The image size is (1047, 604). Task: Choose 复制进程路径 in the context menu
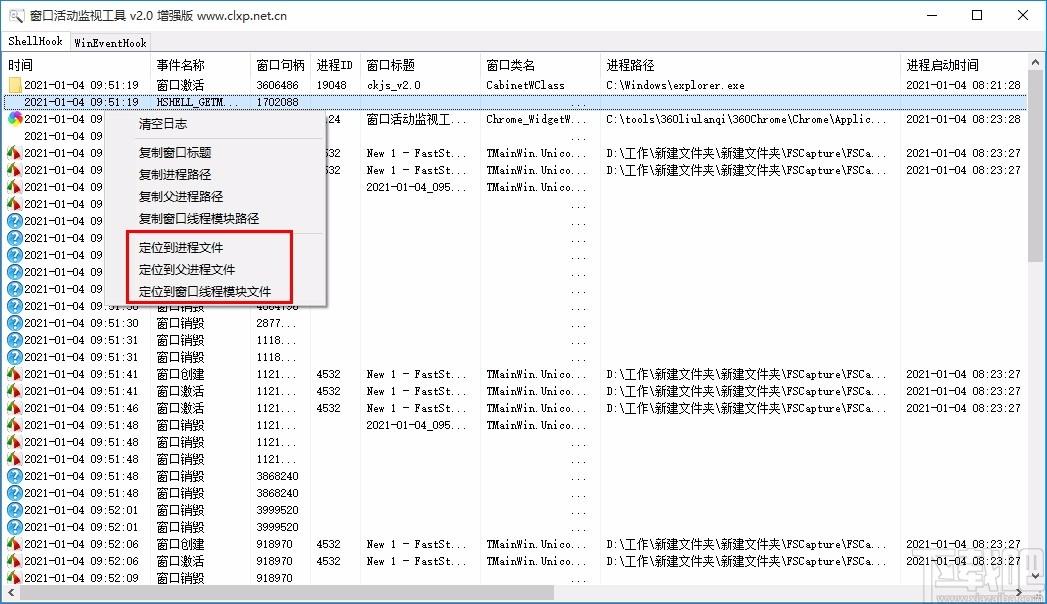coord(175,175)
